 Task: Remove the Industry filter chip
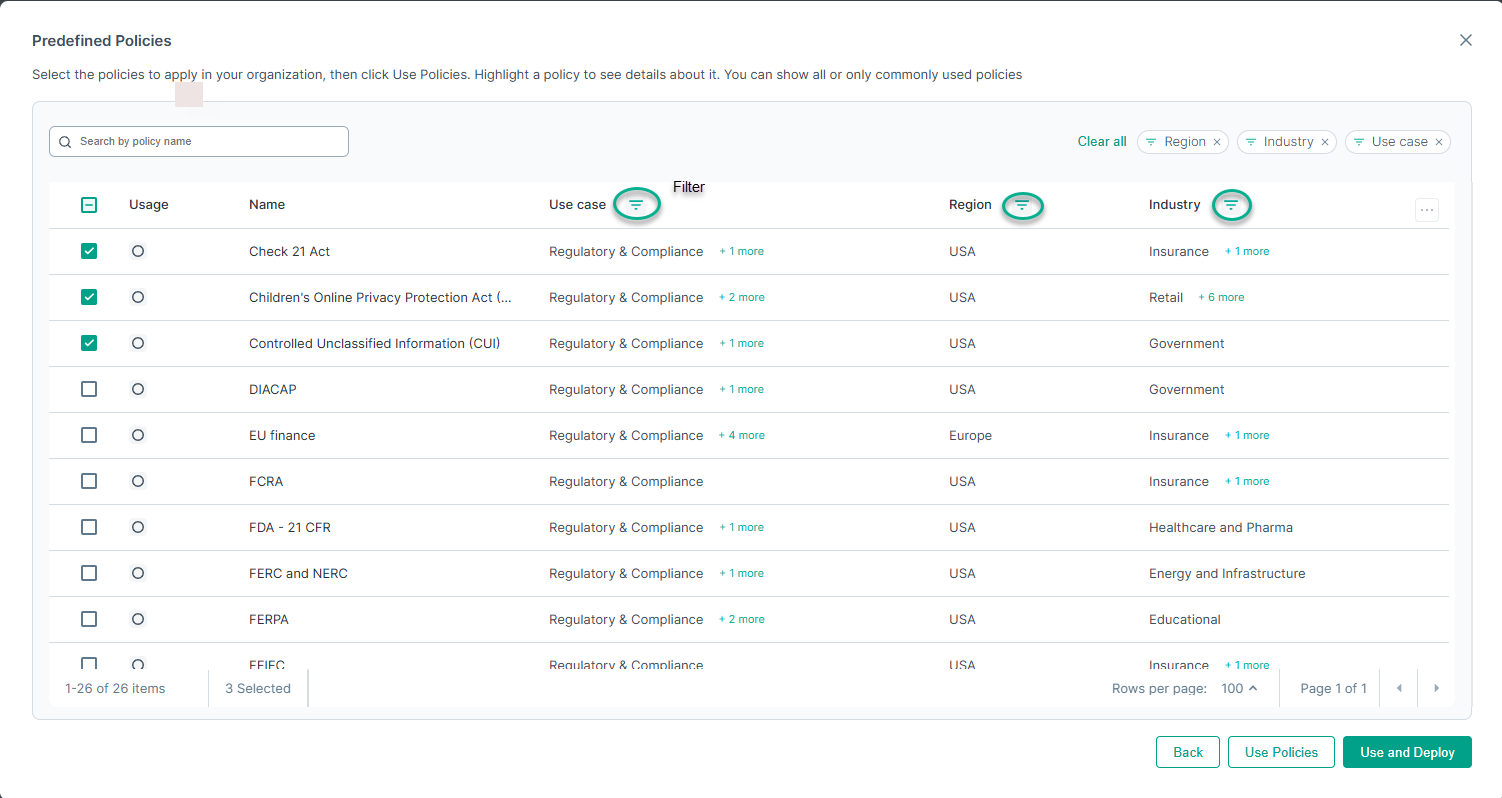tap(1325, 142)
